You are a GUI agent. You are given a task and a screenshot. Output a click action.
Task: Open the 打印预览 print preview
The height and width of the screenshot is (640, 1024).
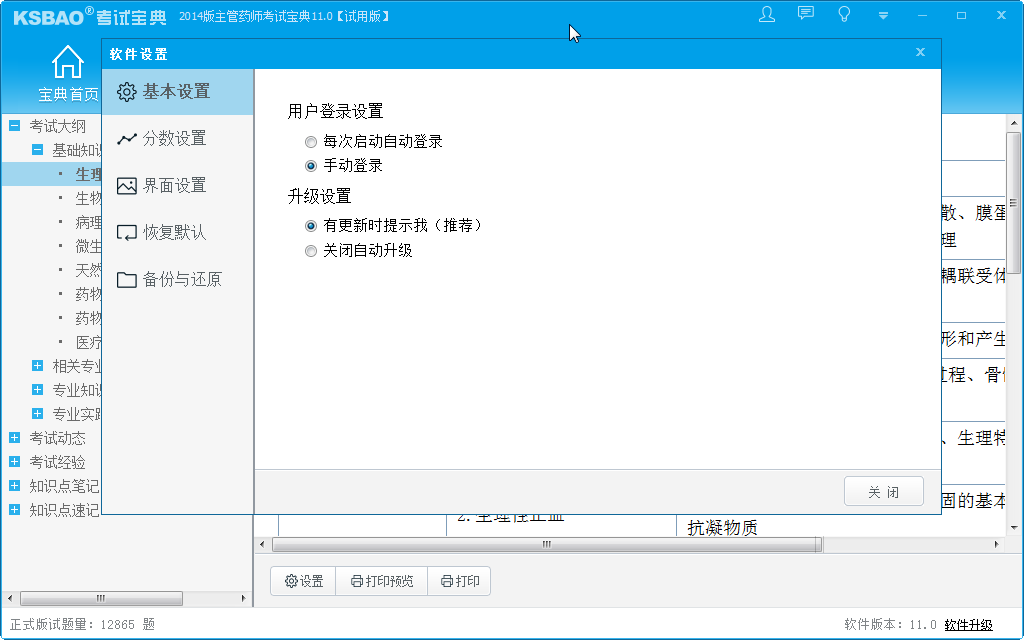(381, 580)
